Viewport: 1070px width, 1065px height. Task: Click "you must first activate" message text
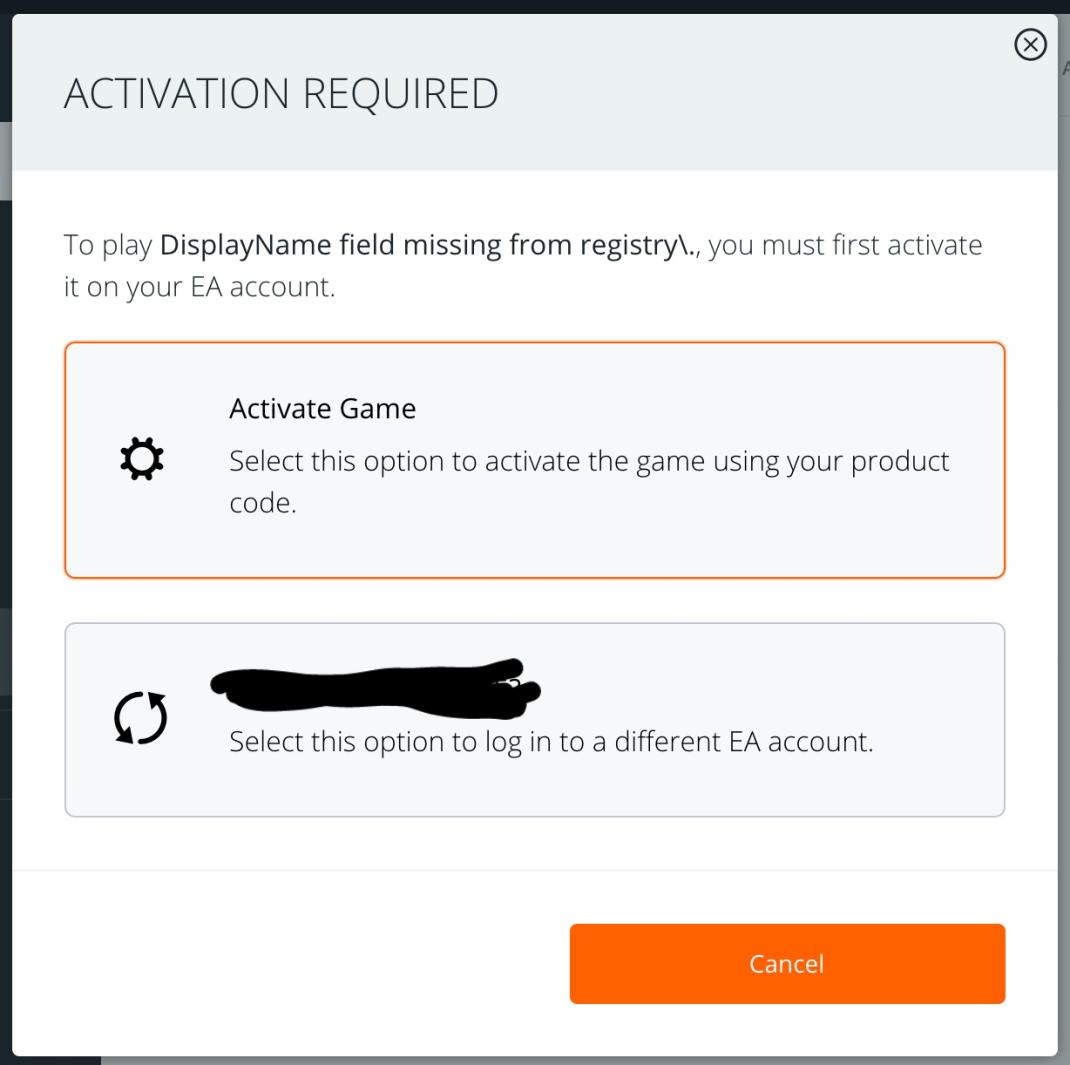click(x=845, y=246)
